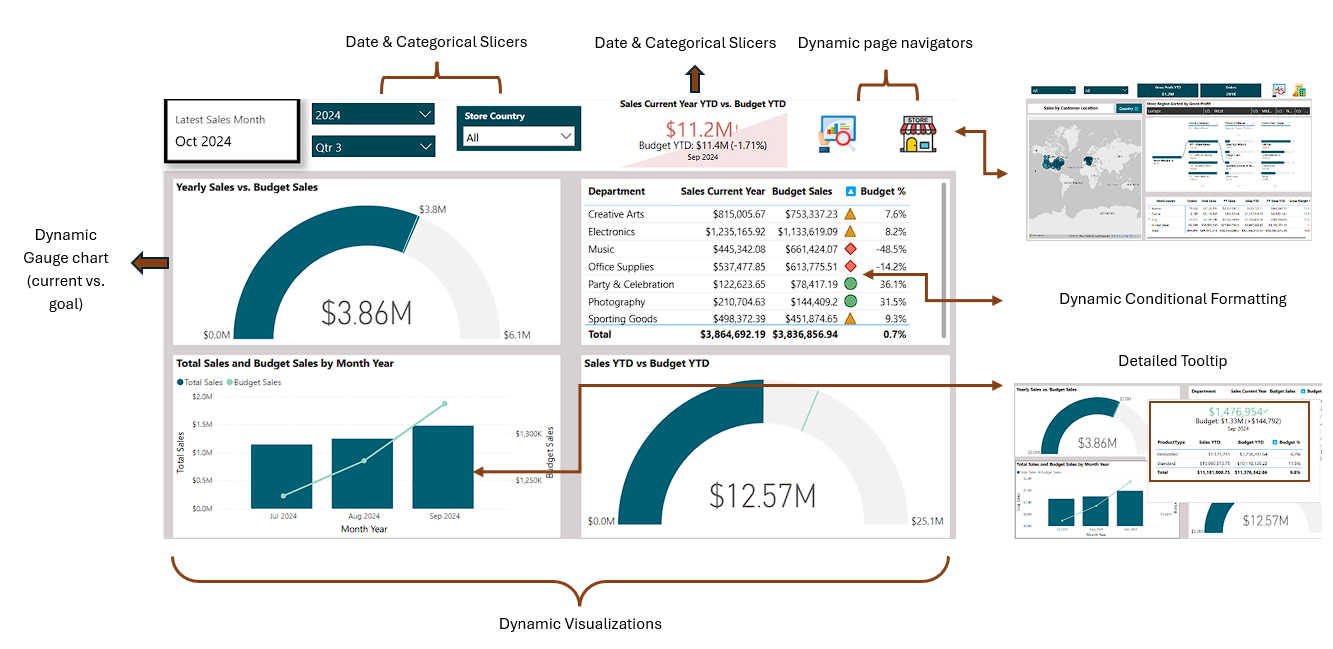
Task: Open the detailed tooltip preview thumbnail
Action: pyautogui.click(x=1168, y=460)
